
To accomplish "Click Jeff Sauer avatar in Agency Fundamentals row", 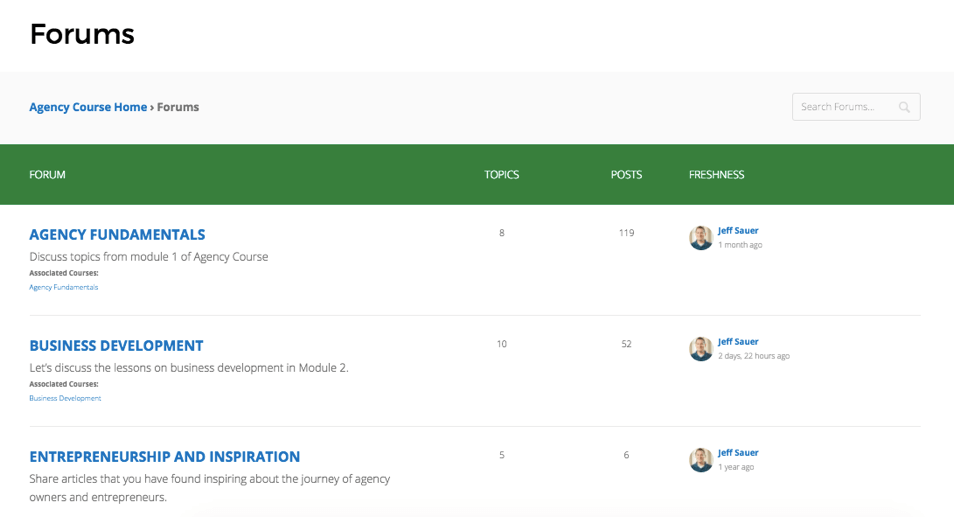I will (x=700, y=238).
